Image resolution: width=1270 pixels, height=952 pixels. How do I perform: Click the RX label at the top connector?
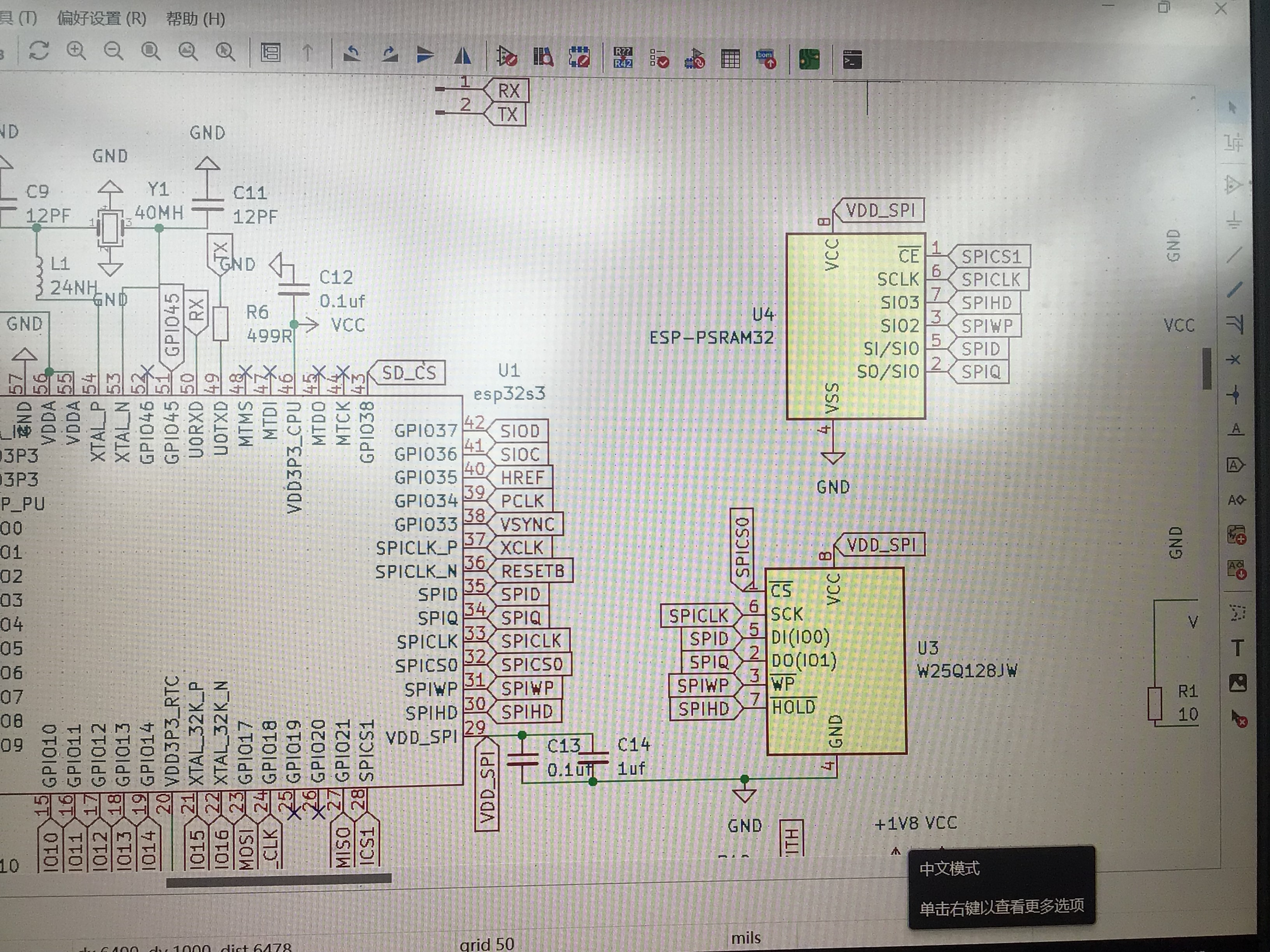[506, 90]
